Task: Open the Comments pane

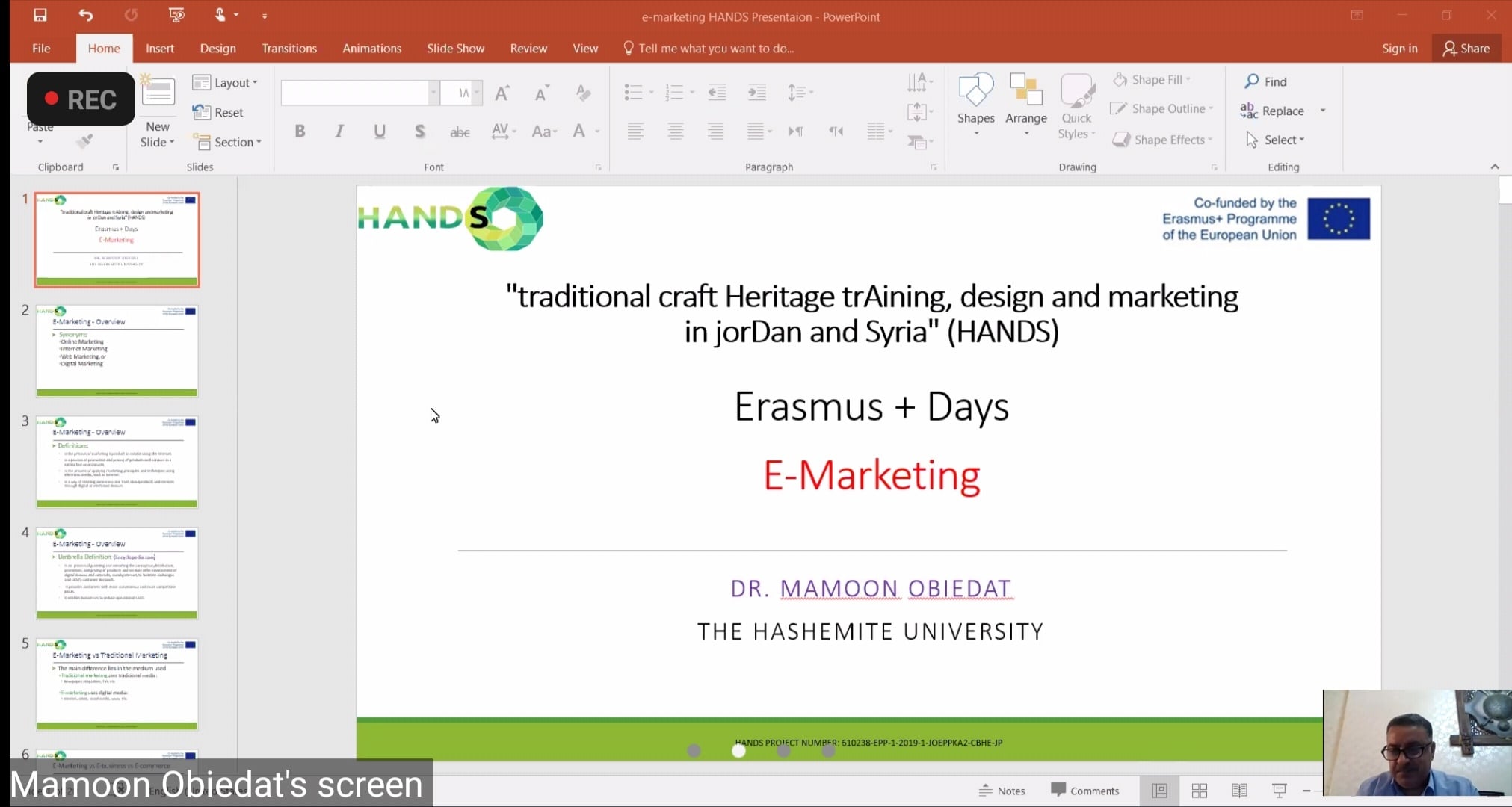Action: click(1084, 791)
